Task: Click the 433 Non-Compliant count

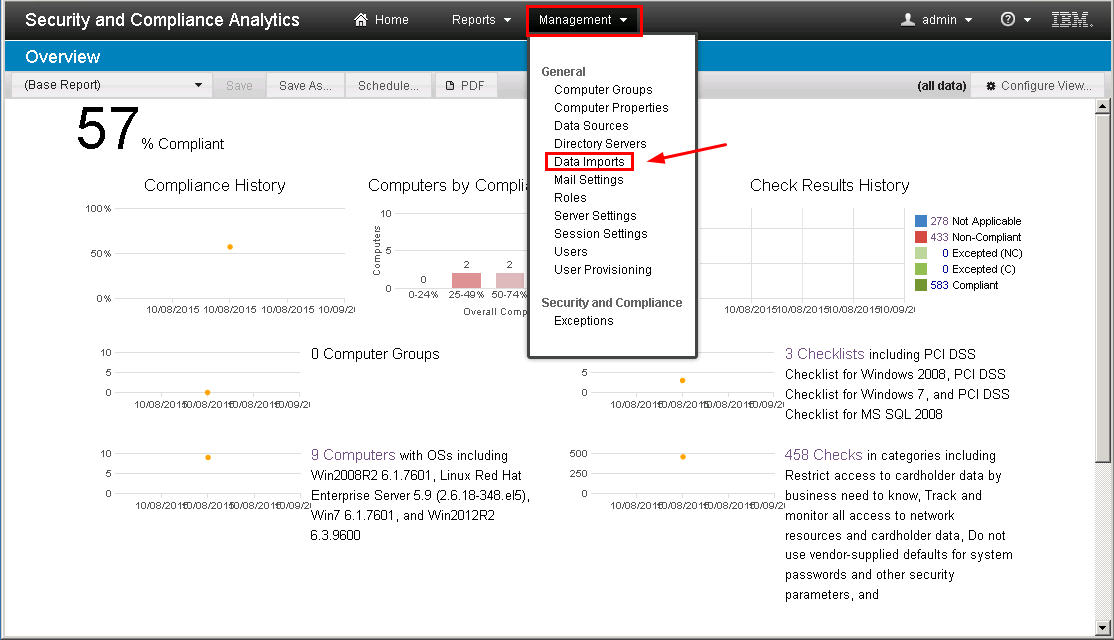Action: (939, 237)
